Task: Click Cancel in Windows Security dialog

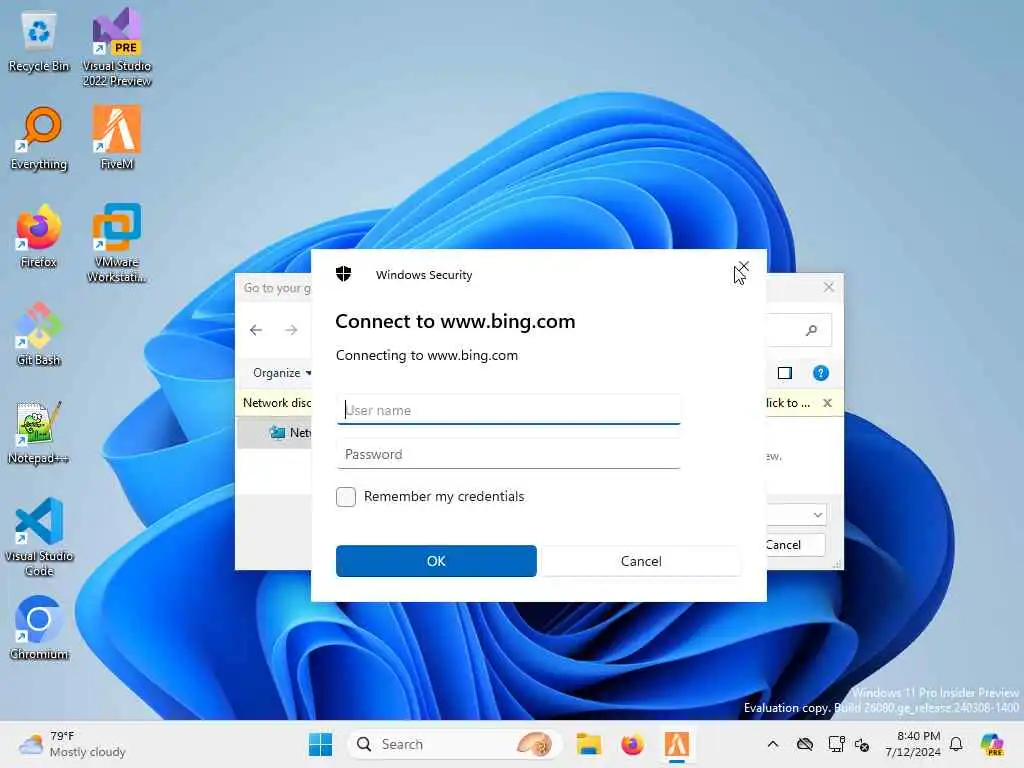Action: coord(641,561)
